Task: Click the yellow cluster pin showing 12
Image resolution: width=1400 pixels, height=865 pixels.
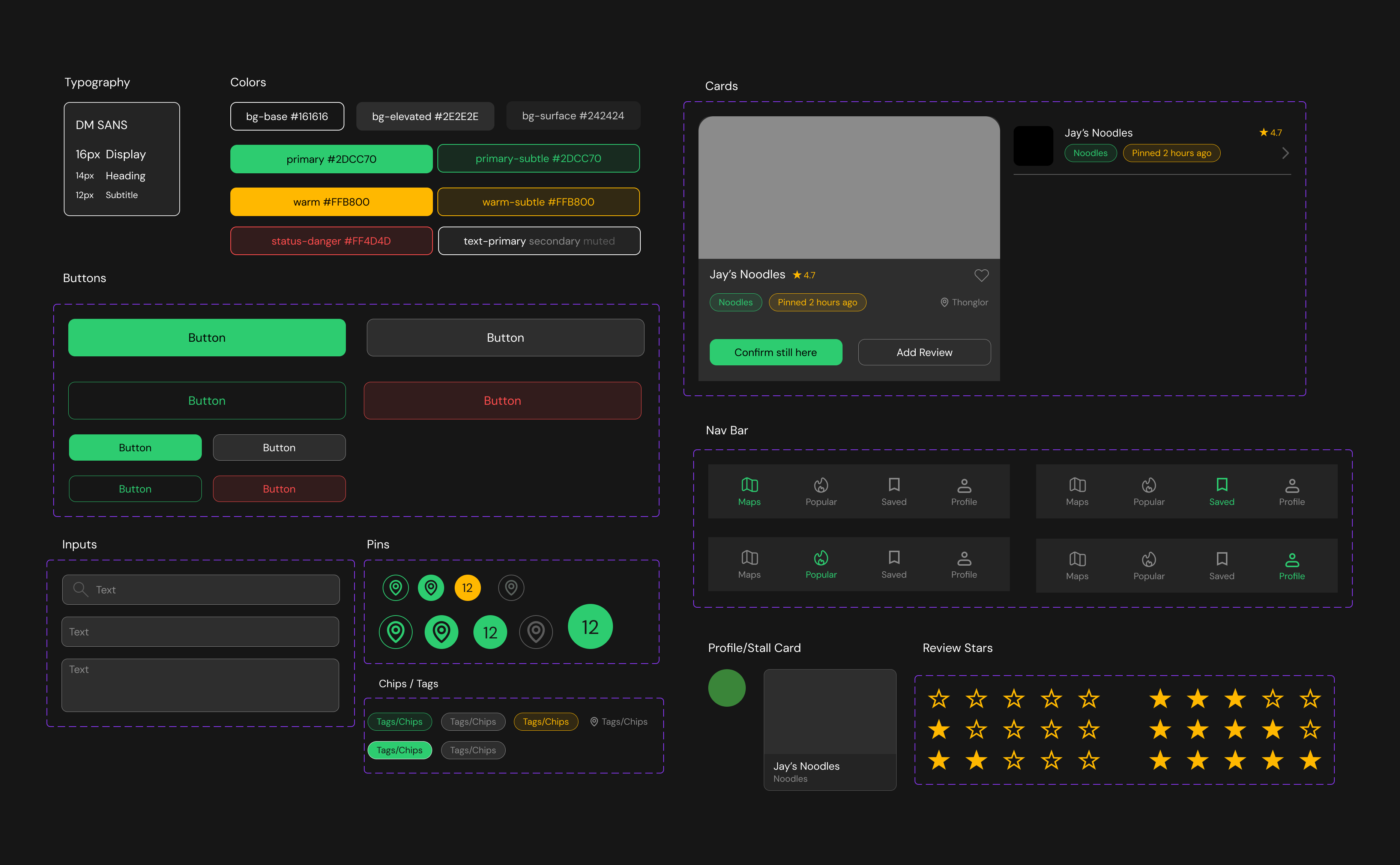Action: click(467, 587)
